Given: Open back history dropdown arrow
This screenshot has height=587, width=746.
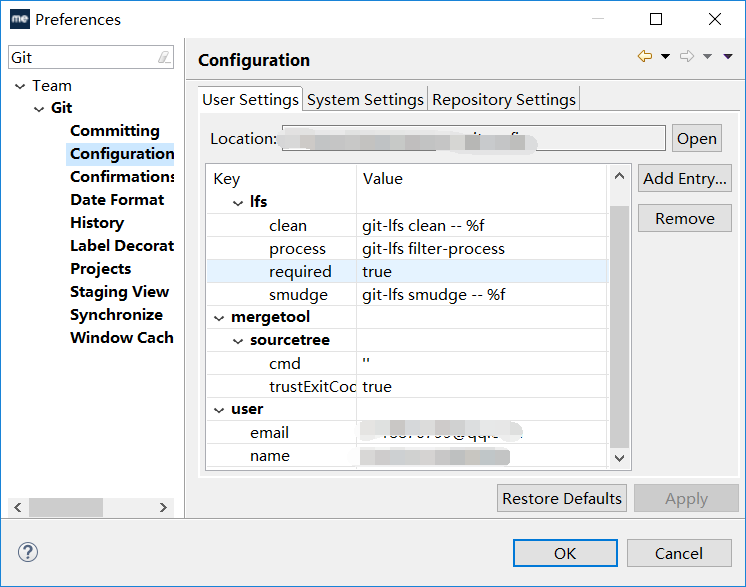Looking at the screenshot, I should pos(665,57).
